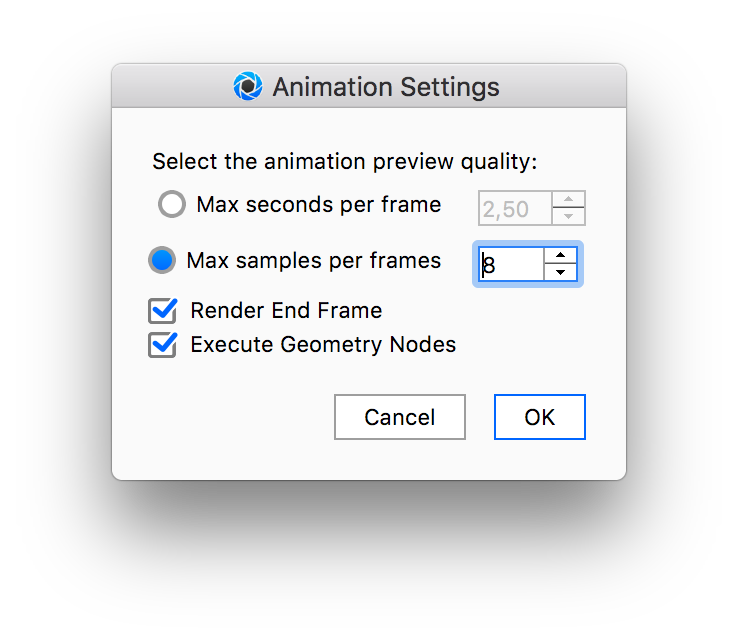Click down arrow of seconds per frame stepper
738x640 pixels.
pyautogui.click(x=569, y=216)
